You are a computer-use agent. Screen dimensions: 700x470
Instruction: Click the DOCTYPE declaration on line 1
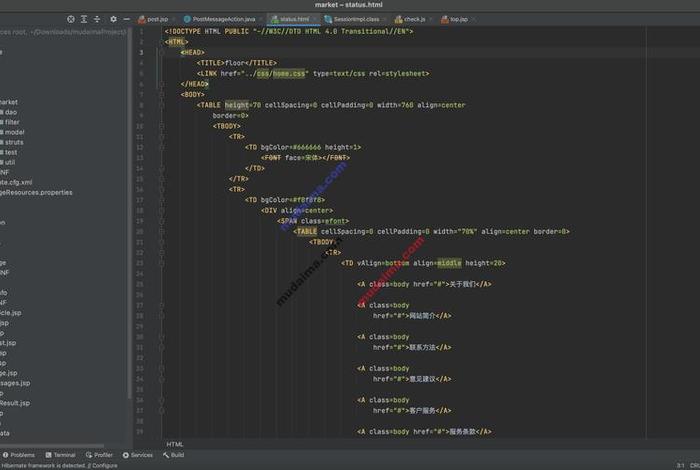click(289, 32)
